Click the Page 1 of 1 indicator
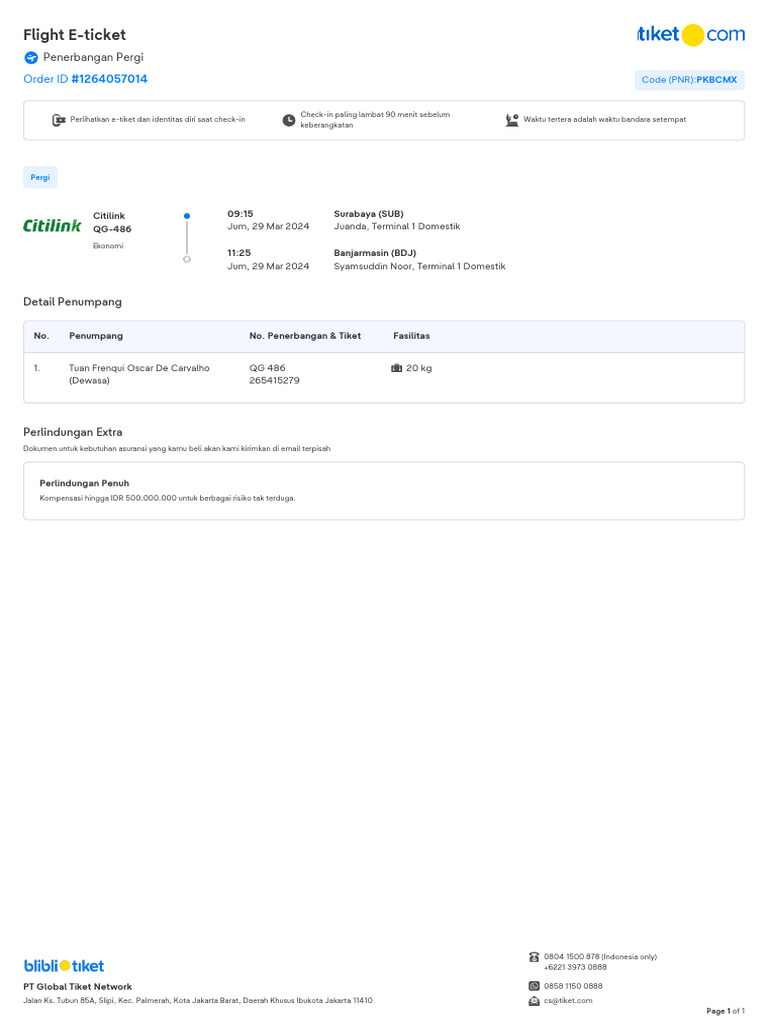768x1024 pixels. tap(726, 1011)
